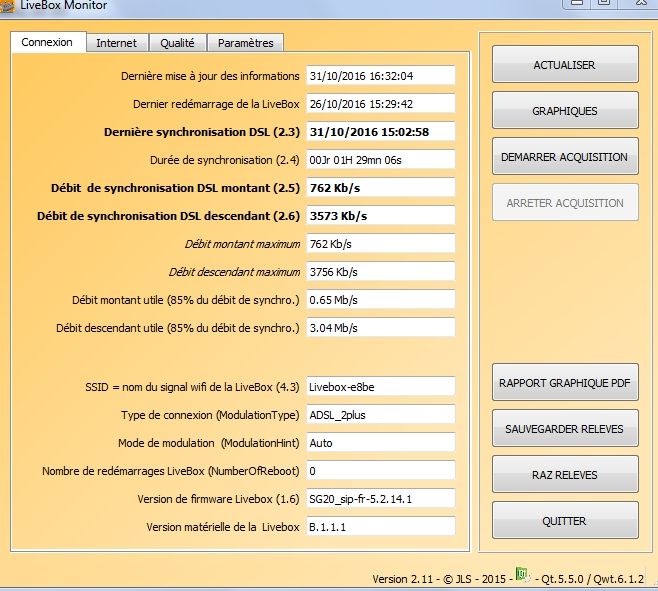Click label 'Dernière synchronisation DSL (2.3)'
Screen dimensions: 658x591
(202, 132)
